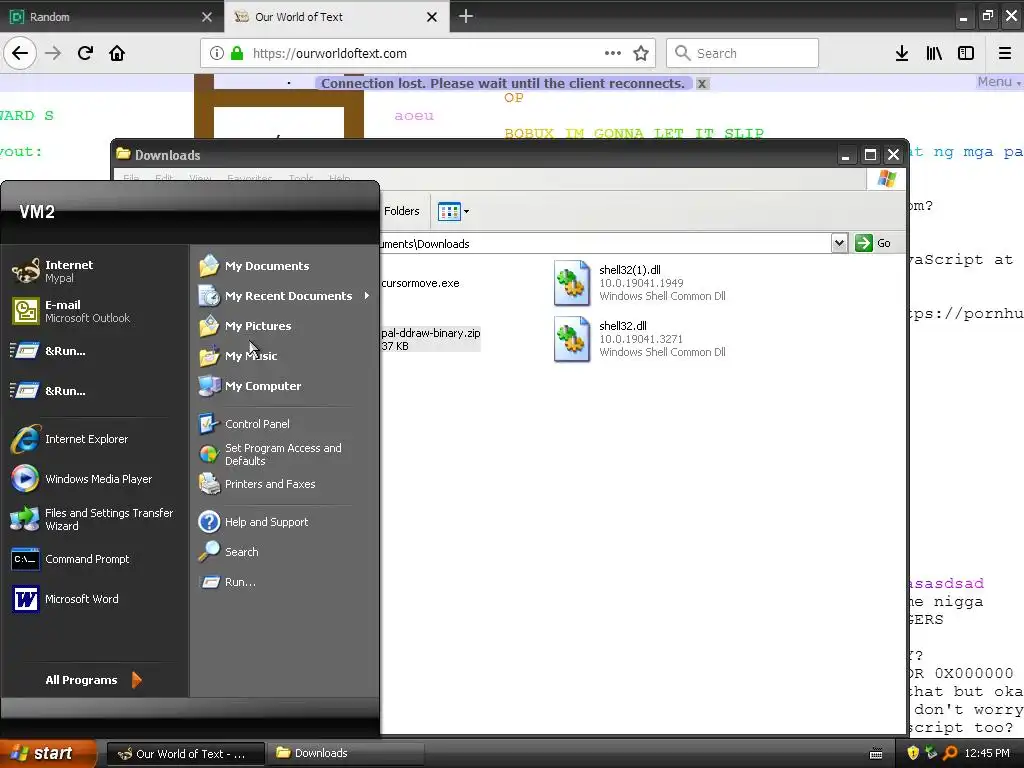
Task: Open a new browser tab
Action: [466, 16]
